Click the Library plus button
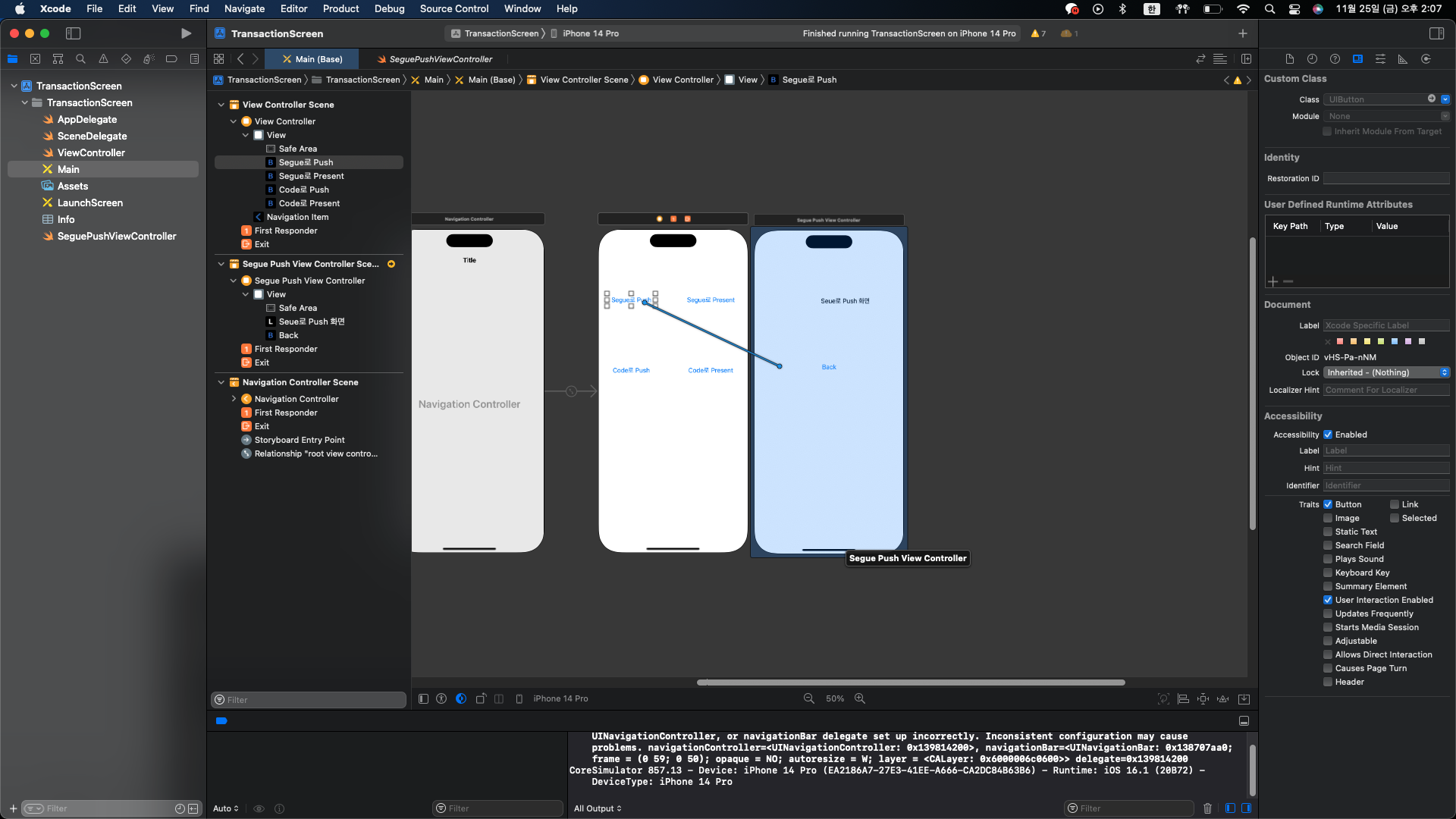1456x819 pixels. point(1242,33)
